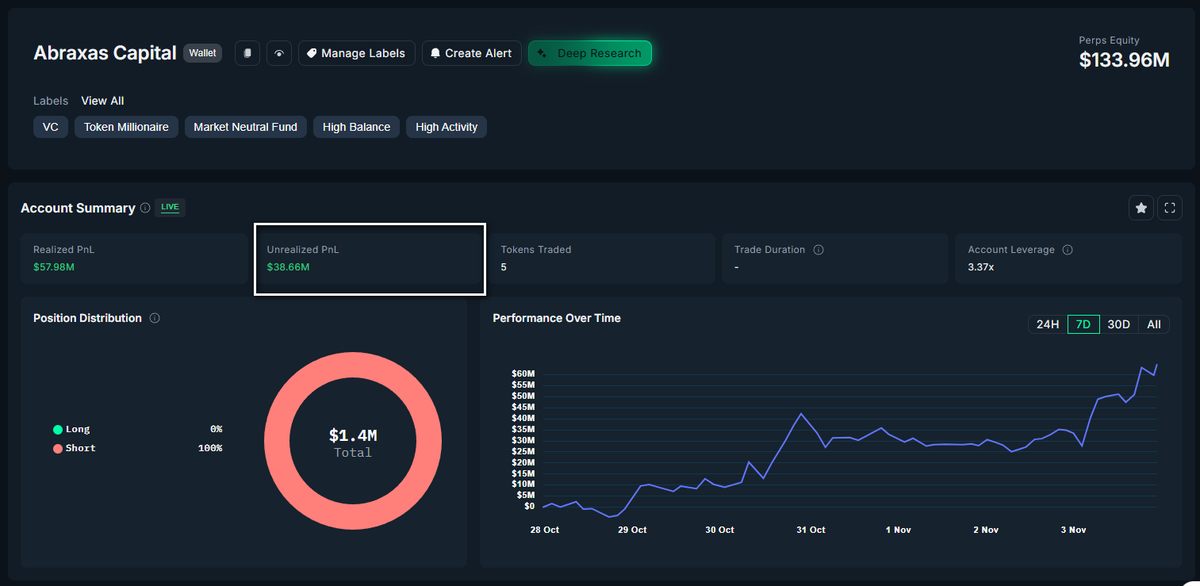
Task: Select the 7D tab above the chart
Action: 1083,324
